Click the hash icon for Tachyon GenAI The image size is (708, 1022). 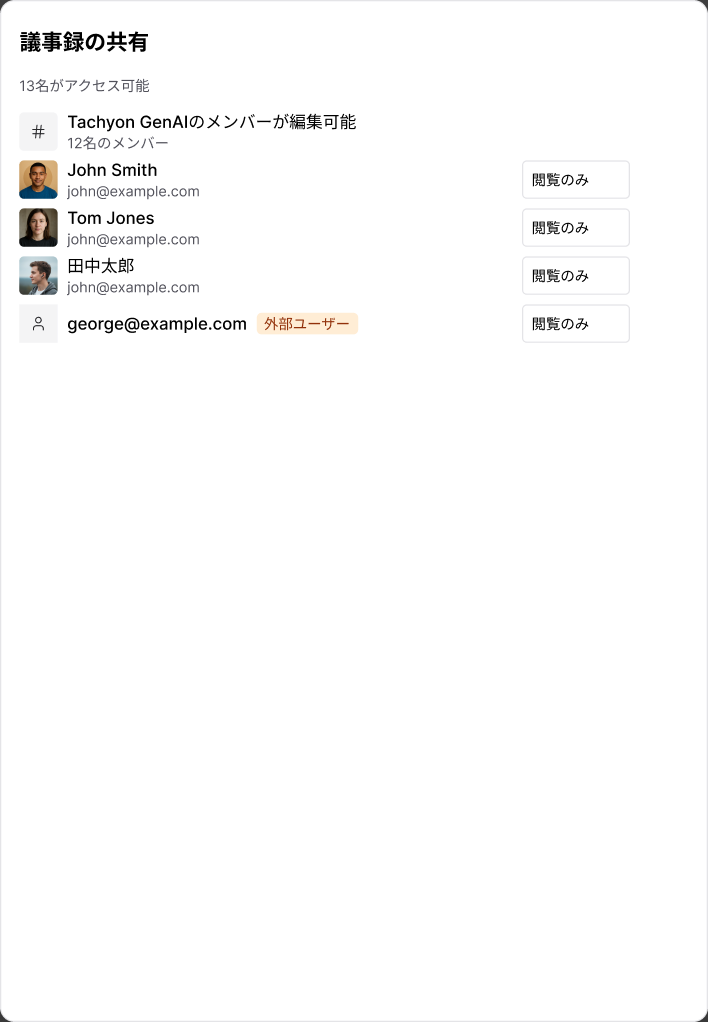click(38, 132)
